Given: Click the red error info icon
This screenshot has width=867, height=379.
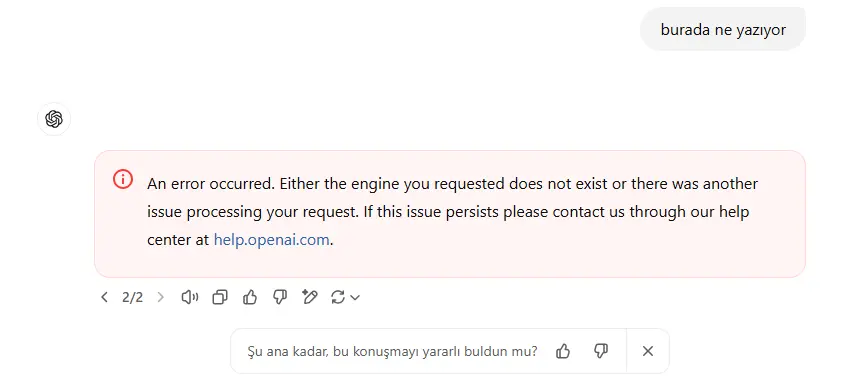Looking at the screenshot, I should point(123,179).
